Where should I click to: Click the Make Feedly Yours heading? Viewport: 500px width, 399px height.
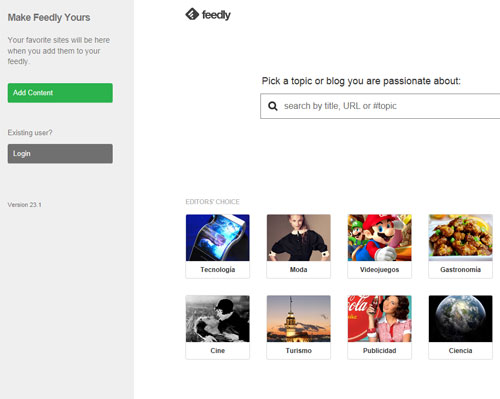point(49,18)
